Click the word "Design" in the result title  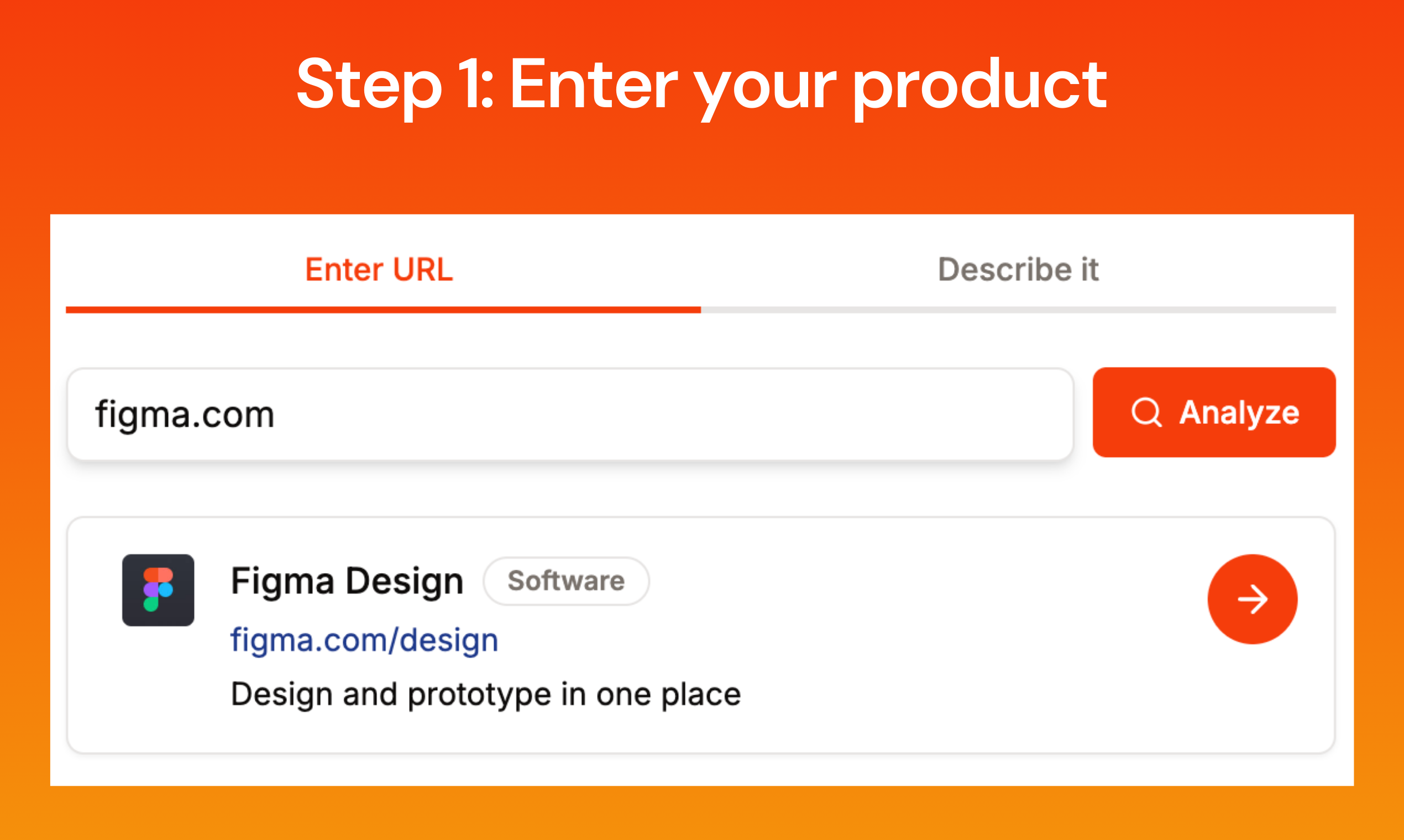[x=404, y=581]
